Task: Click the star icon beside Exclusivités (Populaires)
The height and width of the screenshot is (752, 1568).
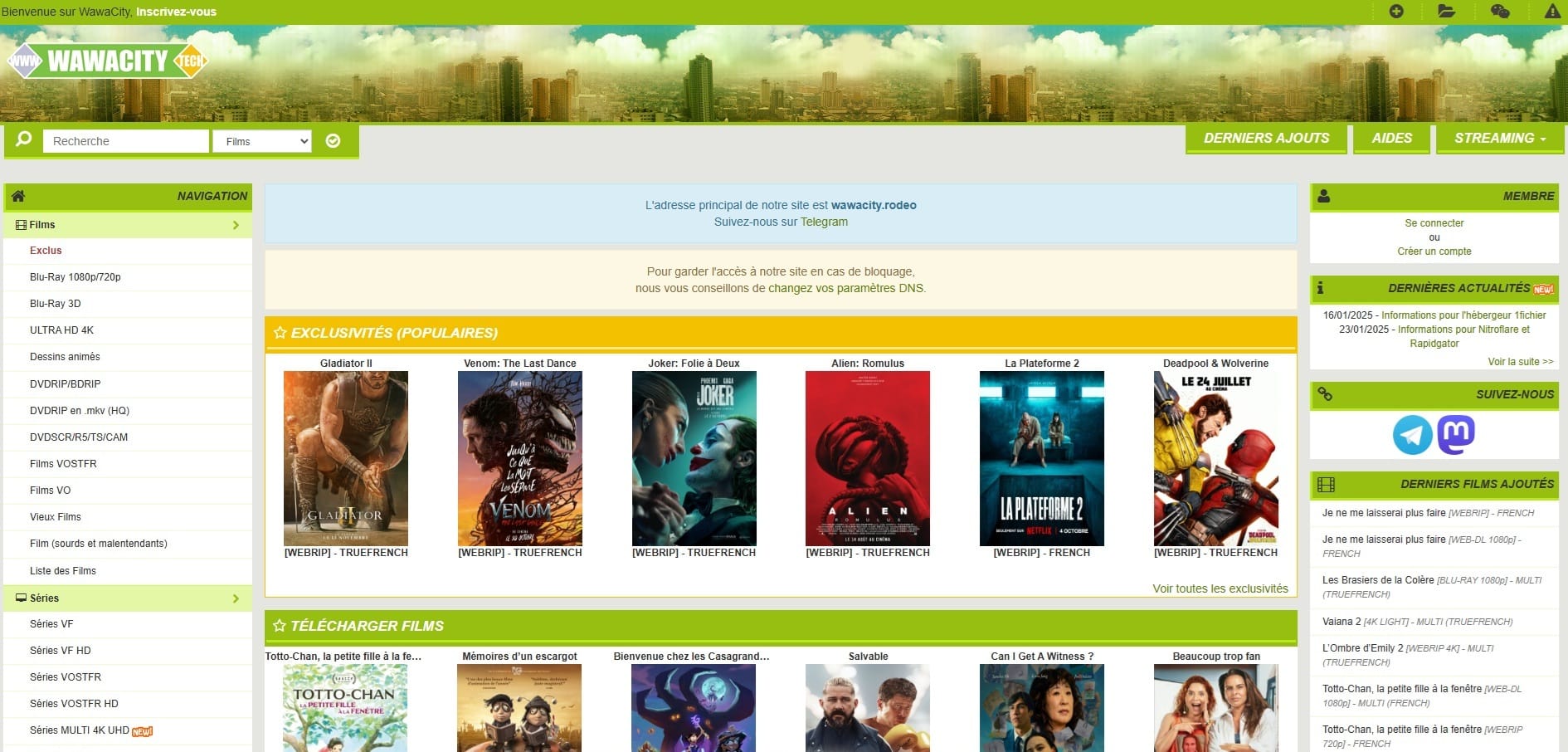Action: click(280, 333)
